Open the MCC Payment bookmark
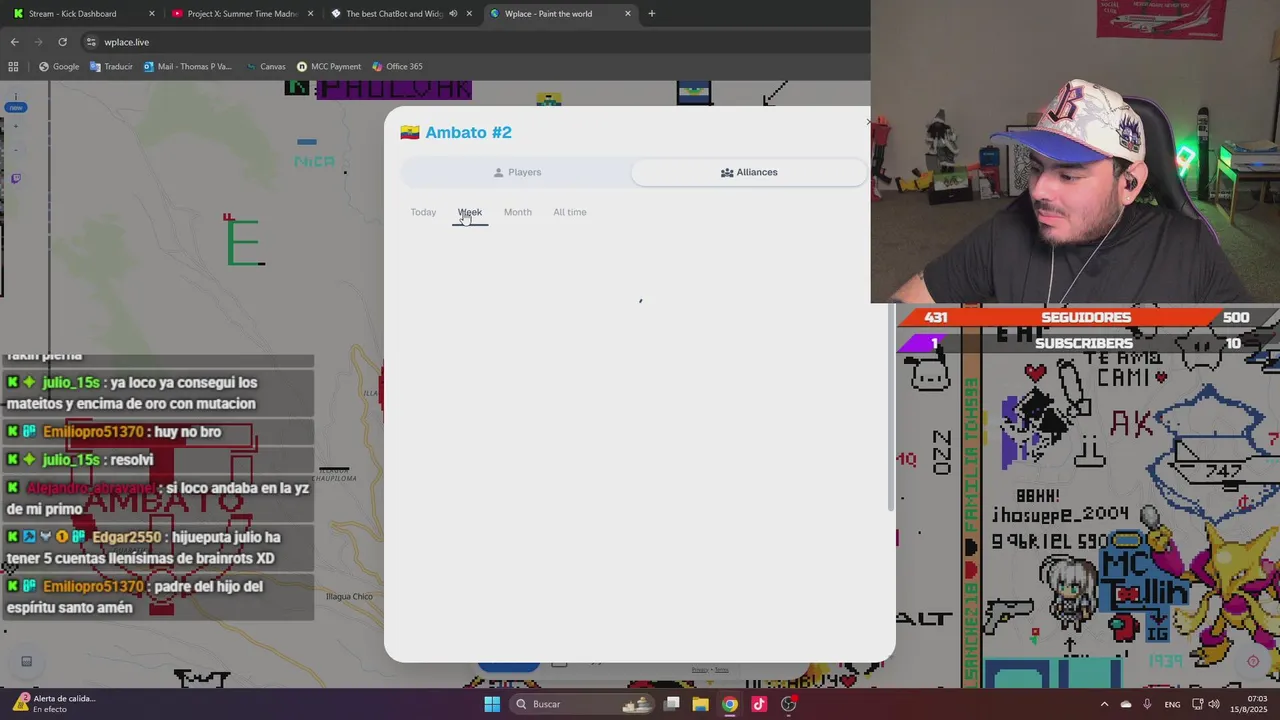This screenshot has height=720, width=1280. pos(329,67)
